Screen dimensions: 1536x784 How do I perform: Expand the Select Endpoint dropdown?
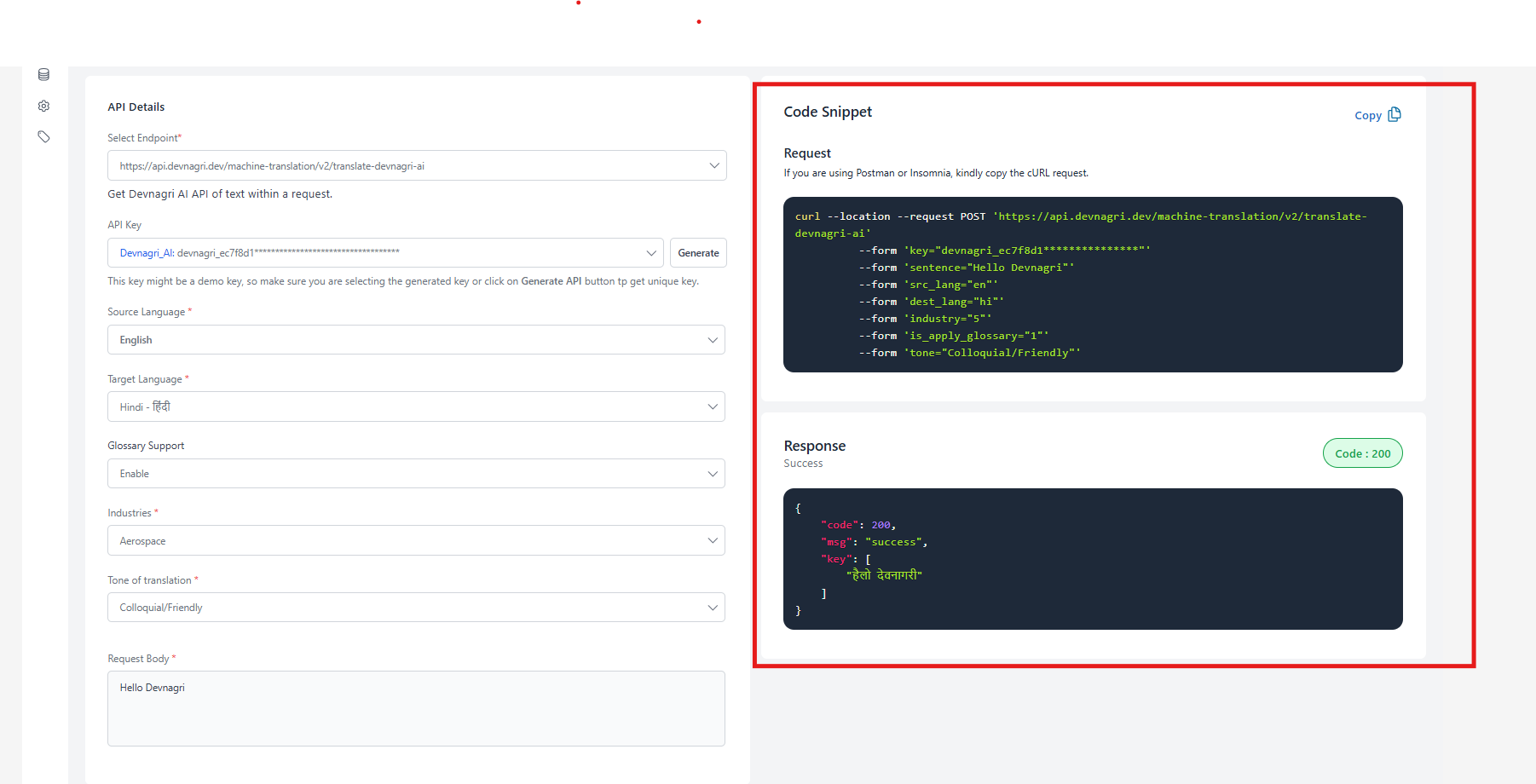coord(417,165)
